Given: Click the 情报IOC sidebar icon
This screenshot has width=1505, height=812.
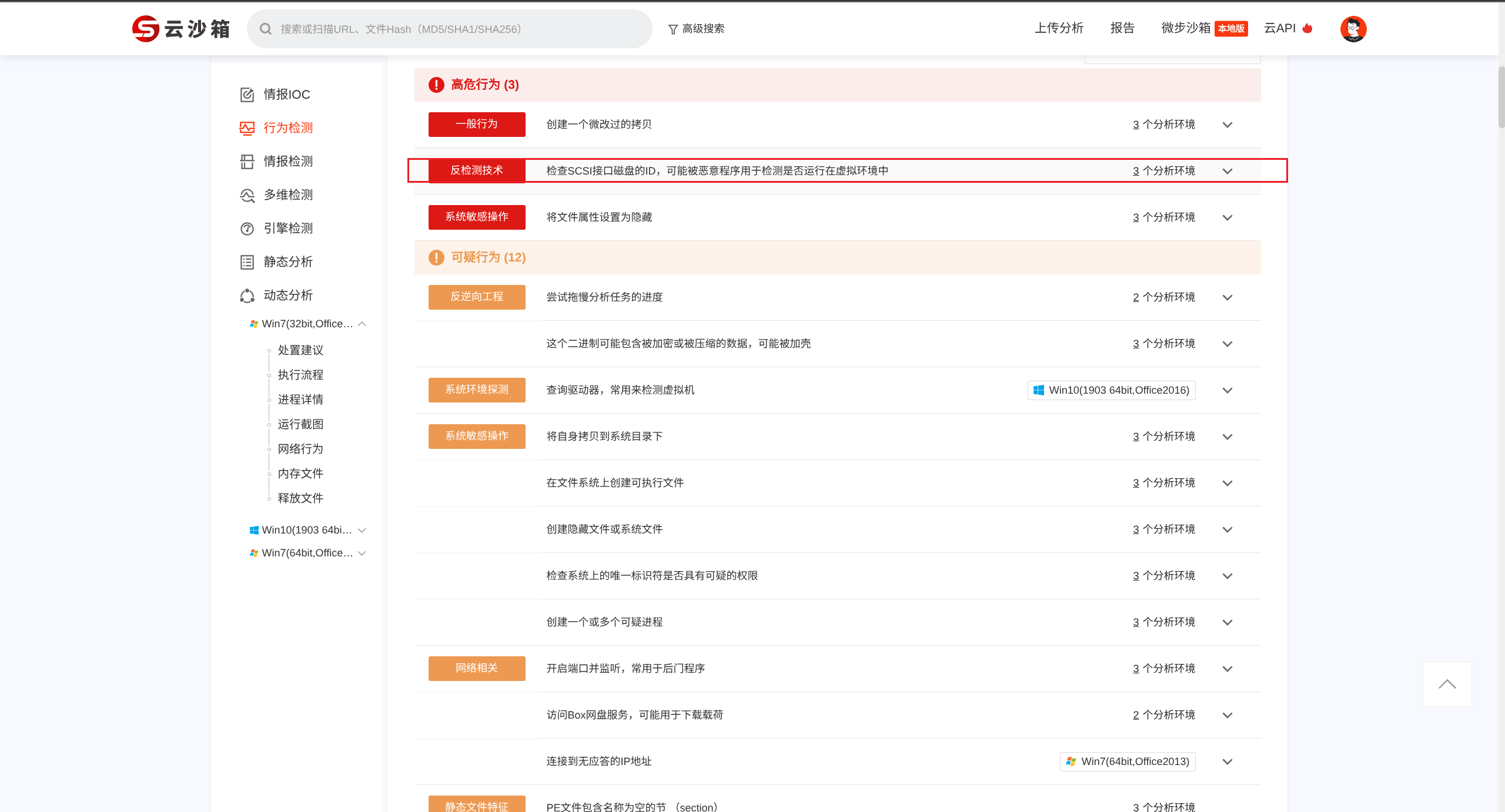Looking at the screenshot, I should [x=247, y=95].
